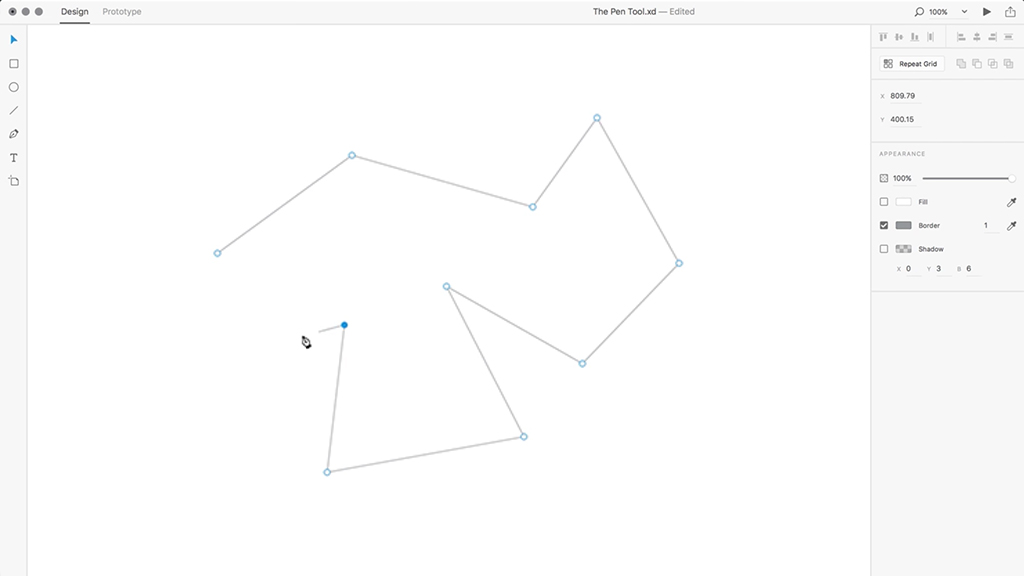Enable the Shadow checkbox
Screen dimensions: 1024x576
click(884, 249)
